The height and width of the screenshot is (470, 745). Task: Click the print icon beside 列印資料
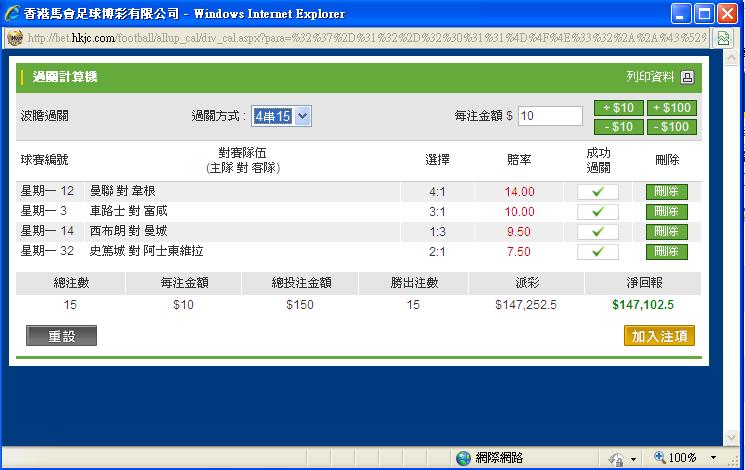tap(687, 77)
